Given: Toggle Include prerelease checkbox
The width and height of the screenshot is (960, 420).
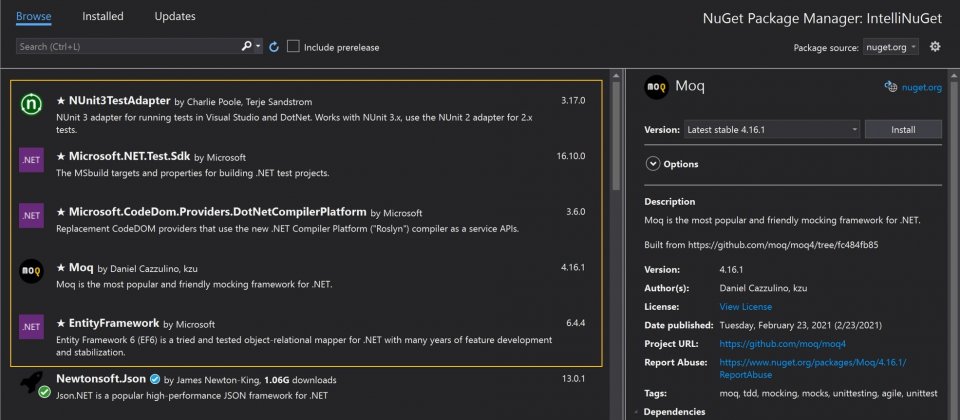Looking at the screenshot, I should [x=293, y=47].
